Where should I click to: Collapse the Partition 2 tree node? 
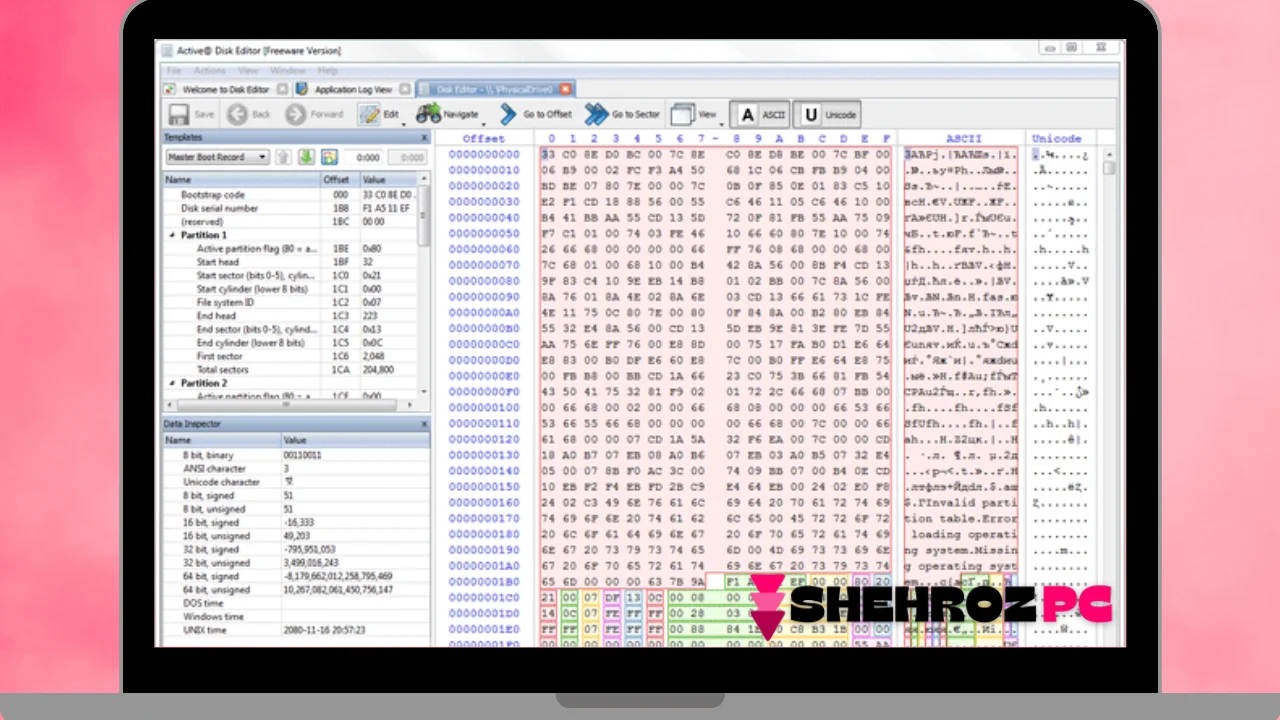pyautogui.click(x=172, y=383)
